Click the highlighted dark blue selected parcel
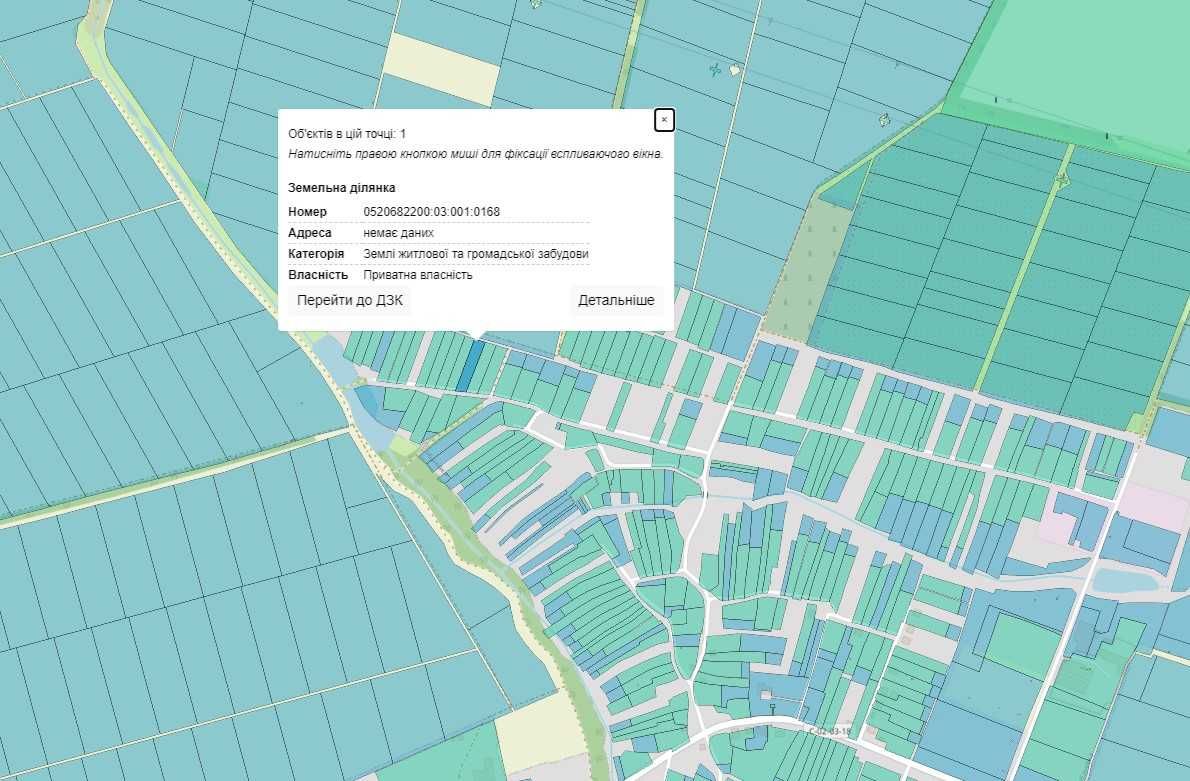 pyautogui.click(x=470, y=367)
